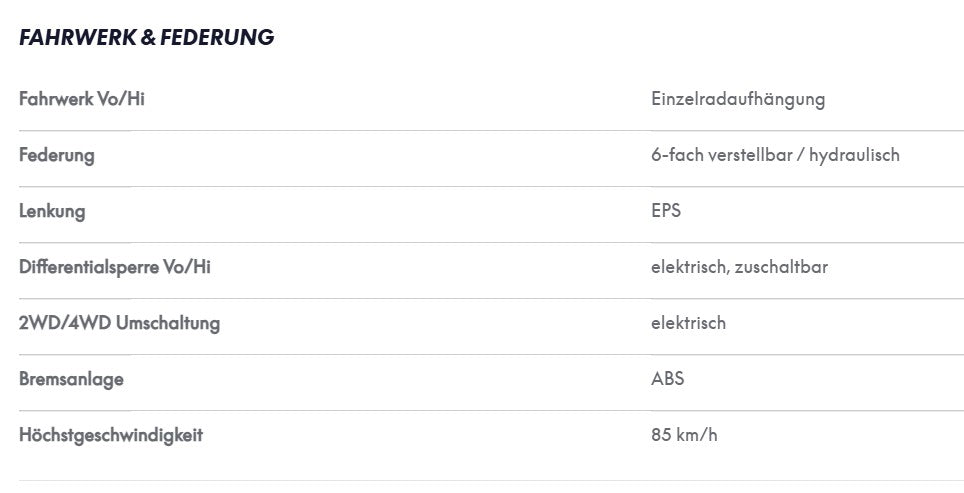Image resolution: width=964 pixels, height=493 pixels.
Task: Click the word FAHRWERK in the heading
Action: (x=77, y=37)
